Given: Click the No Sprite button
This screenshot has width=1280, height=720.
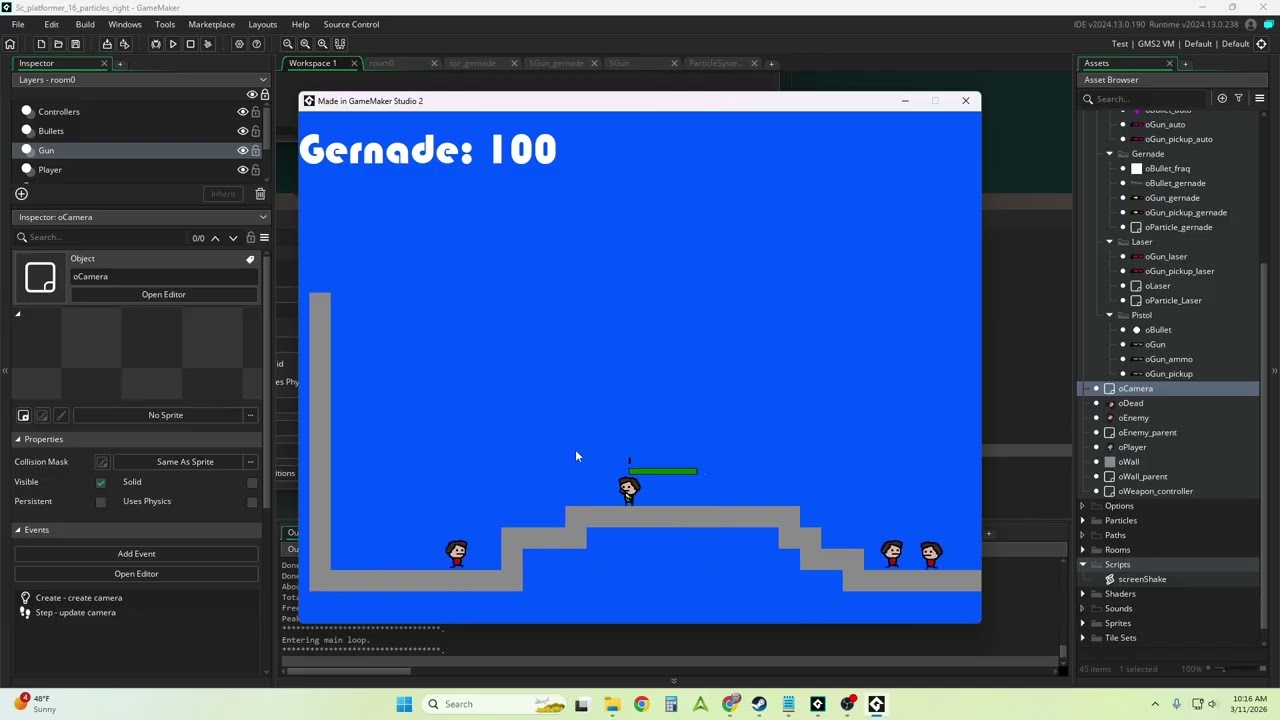Looking at the screenshot, I should [x=165, y=415].
